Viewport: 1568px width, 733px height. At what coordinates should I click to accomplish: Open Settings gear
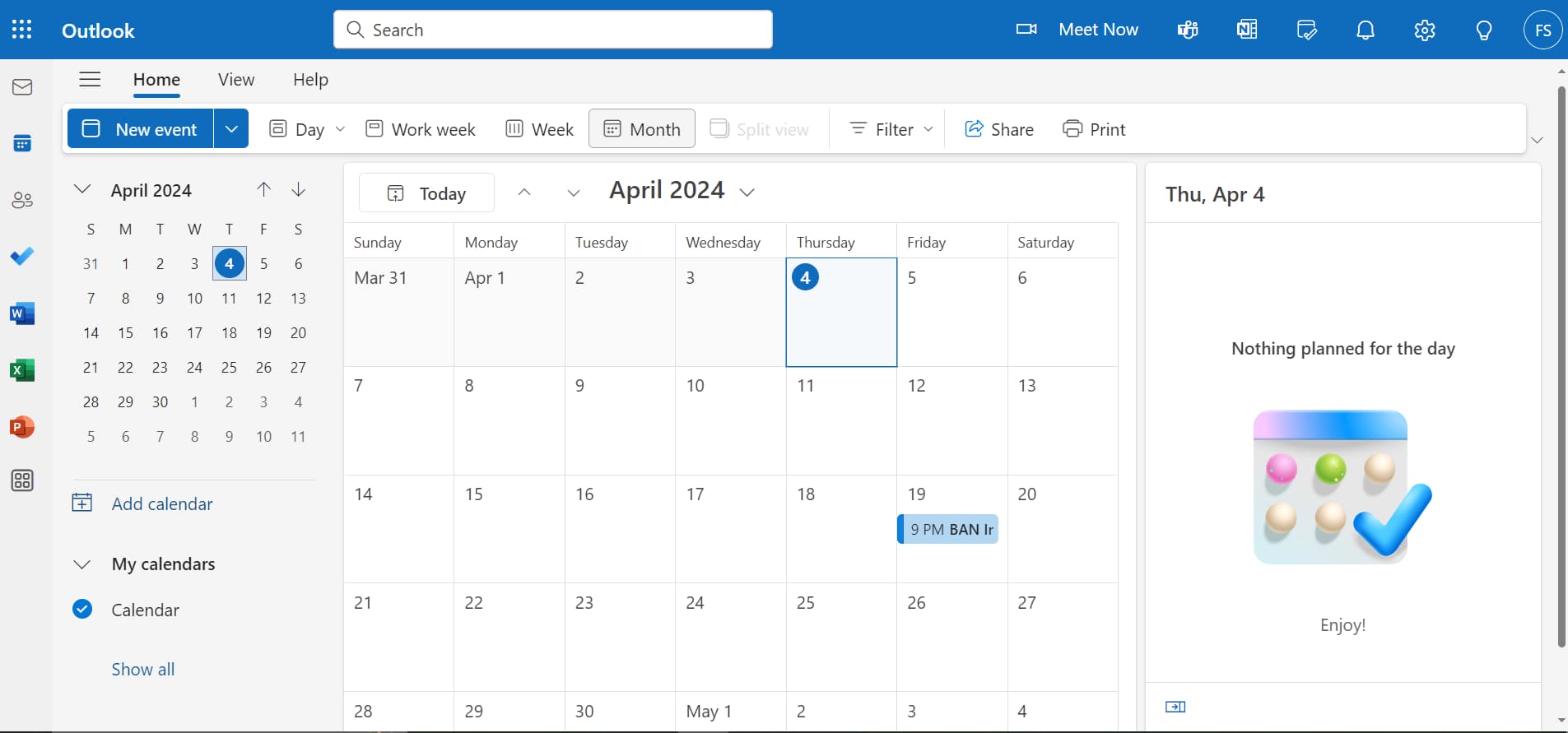1425,30
